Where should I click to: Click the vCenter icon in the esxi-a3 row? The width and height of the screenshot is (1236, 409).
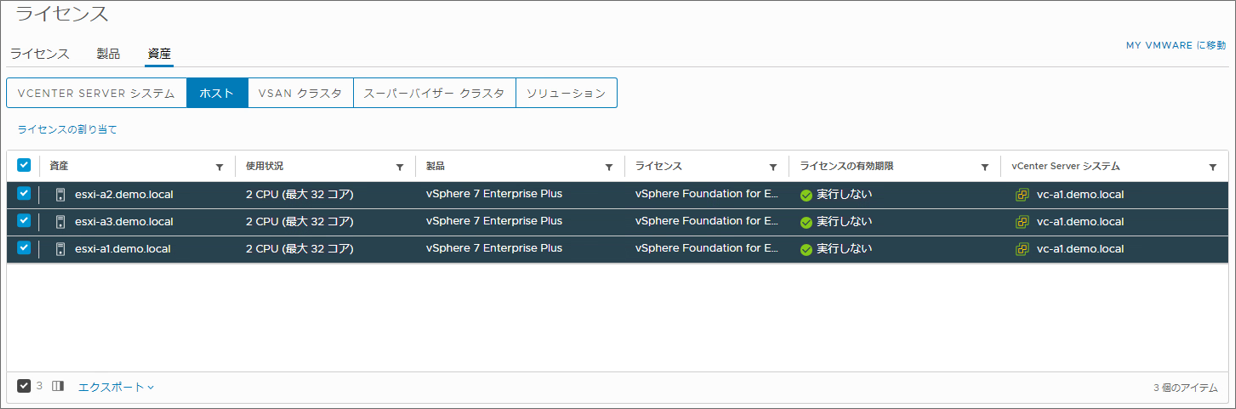(1022, 222)
